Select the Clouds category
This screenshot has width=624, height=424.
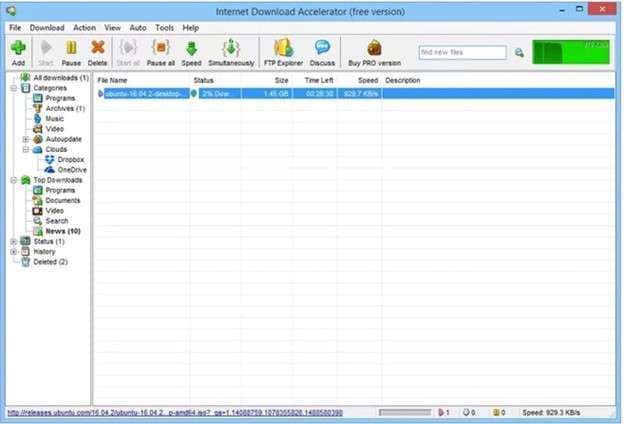[x=56, y=150]
